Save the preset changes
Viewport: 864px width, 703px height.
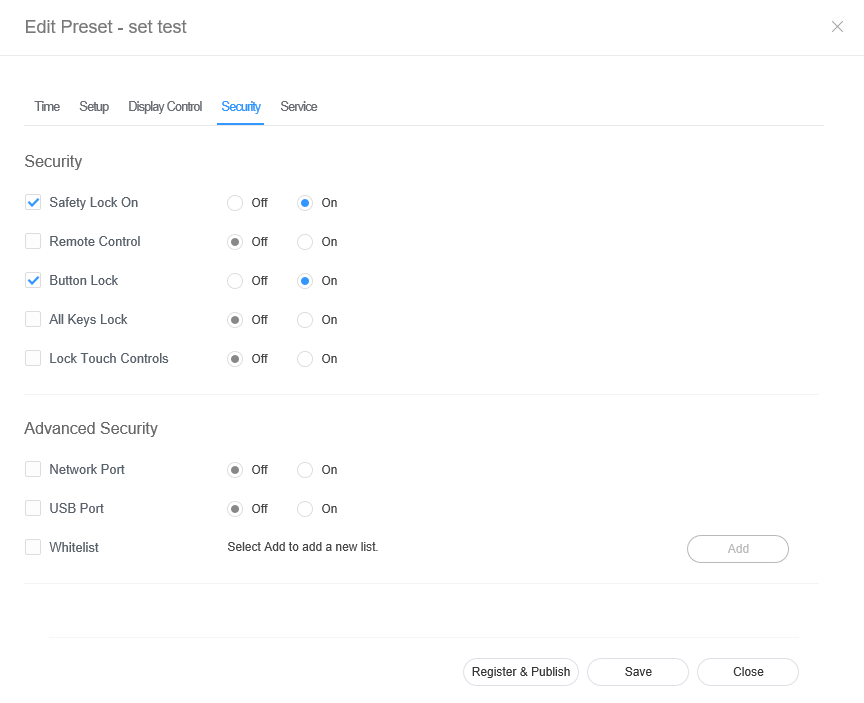[x=638, y=672]
